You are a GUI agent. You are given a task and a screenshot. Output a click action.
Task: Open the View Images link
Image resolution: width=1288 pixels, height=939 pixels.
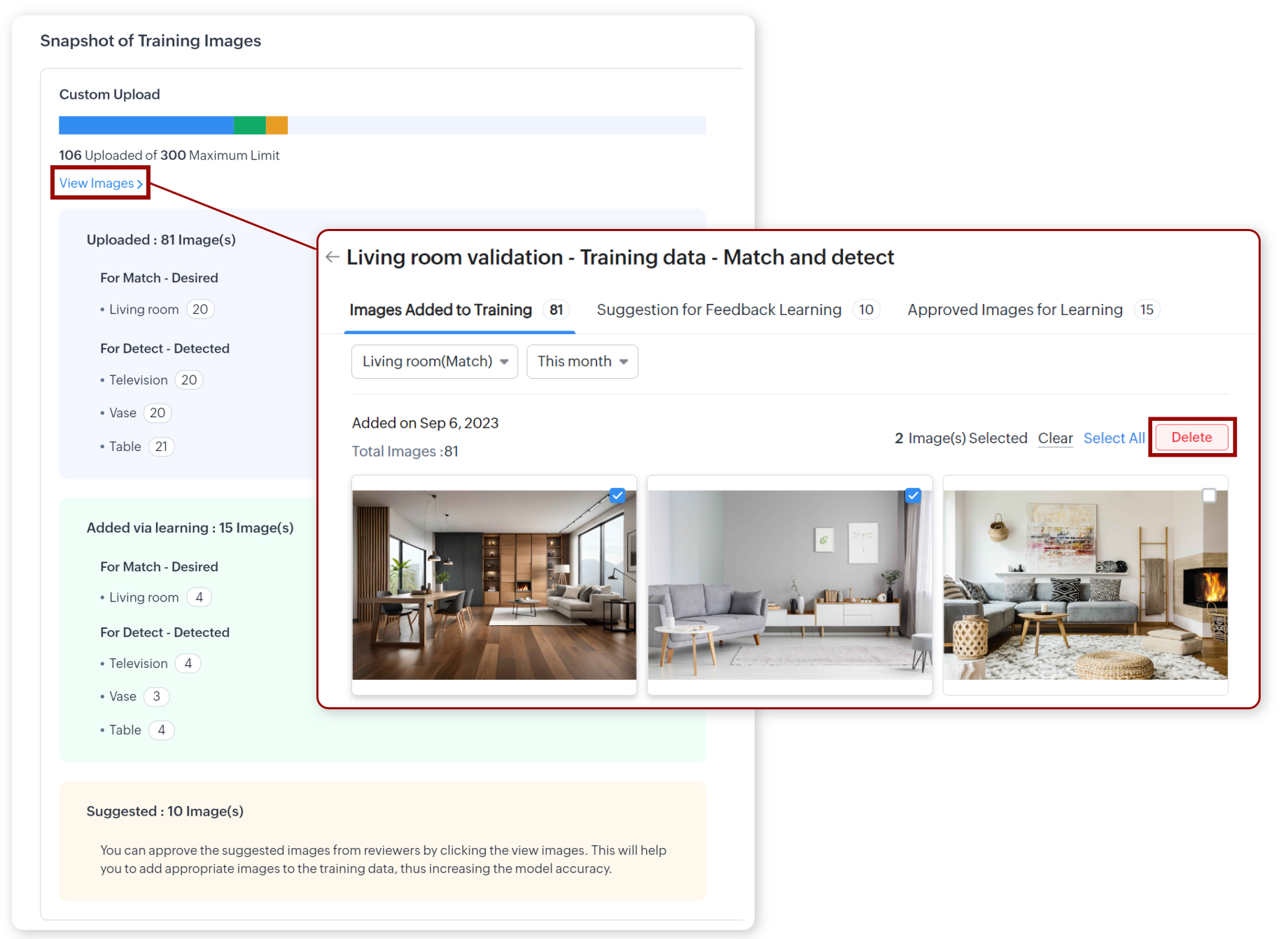click(97, 183)
